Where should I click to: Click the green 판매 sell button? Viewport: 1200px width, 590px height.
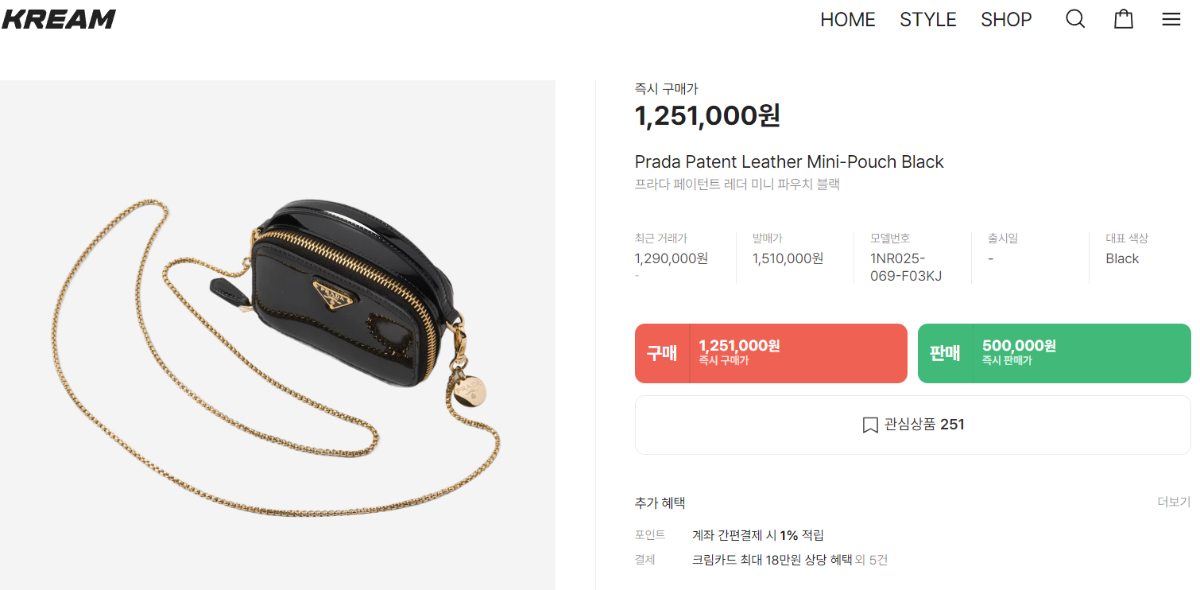pyautogui.click(x=1054, y=353)
